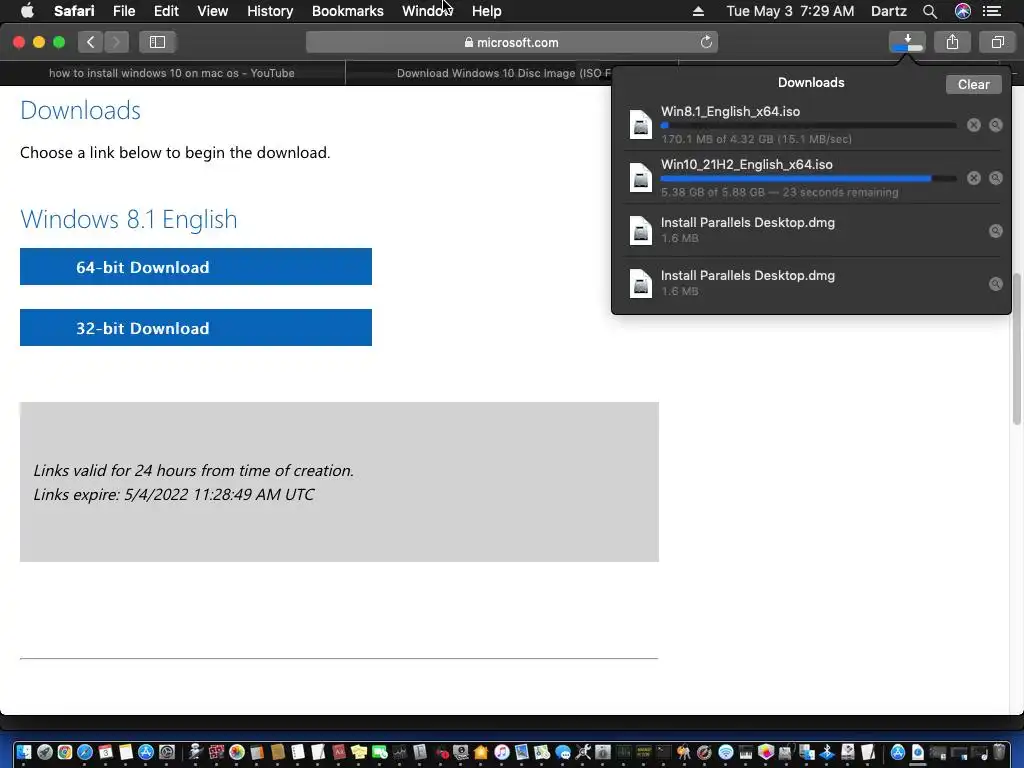This screenshot has width=1024, height=768.
Task: Close the Downloads popover via toolbar download icon
Action: tap(907, 42)
